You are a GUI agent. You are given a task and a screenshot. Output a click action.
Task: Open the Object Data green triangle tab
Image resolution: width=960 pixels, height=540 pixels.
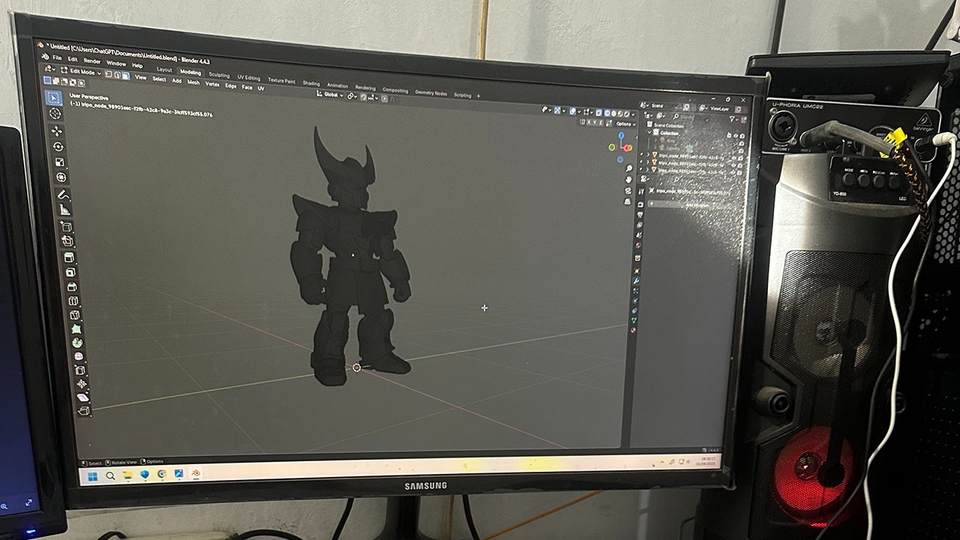click(634, 320)
